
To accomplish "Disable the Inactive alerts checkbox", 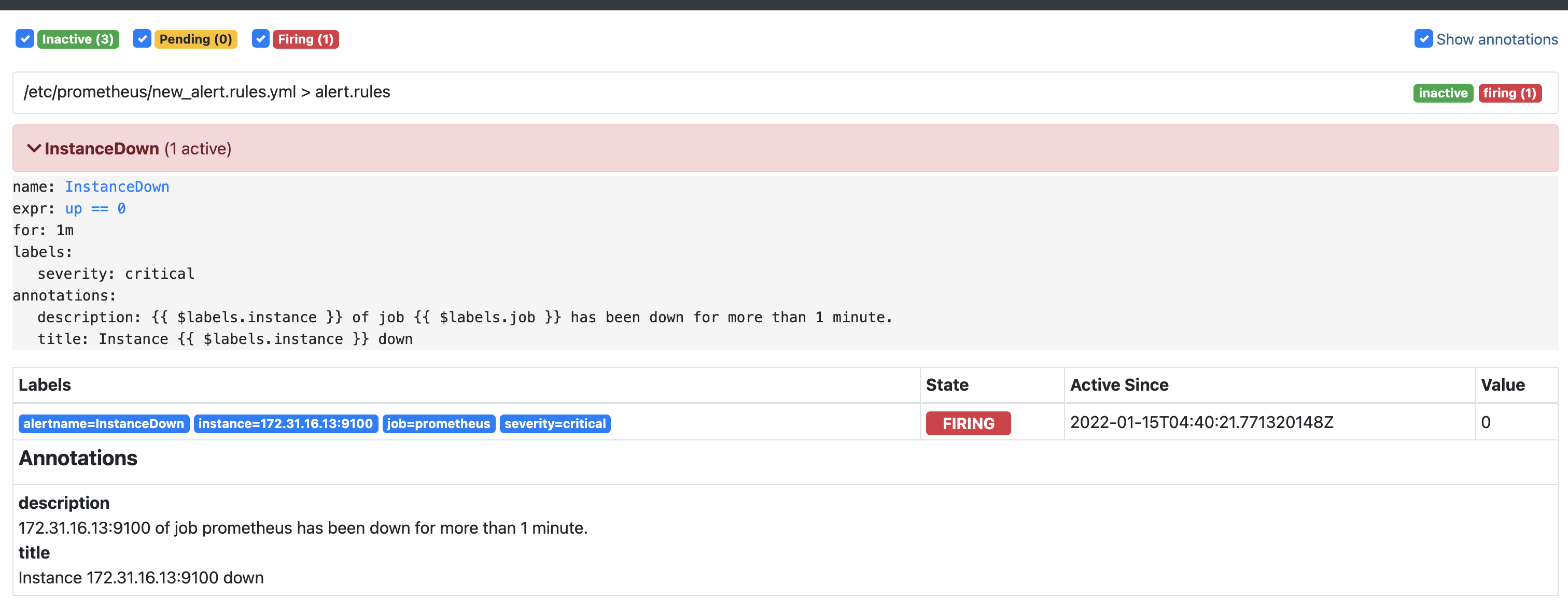I will pyautogui.click(x=24, y=38).
